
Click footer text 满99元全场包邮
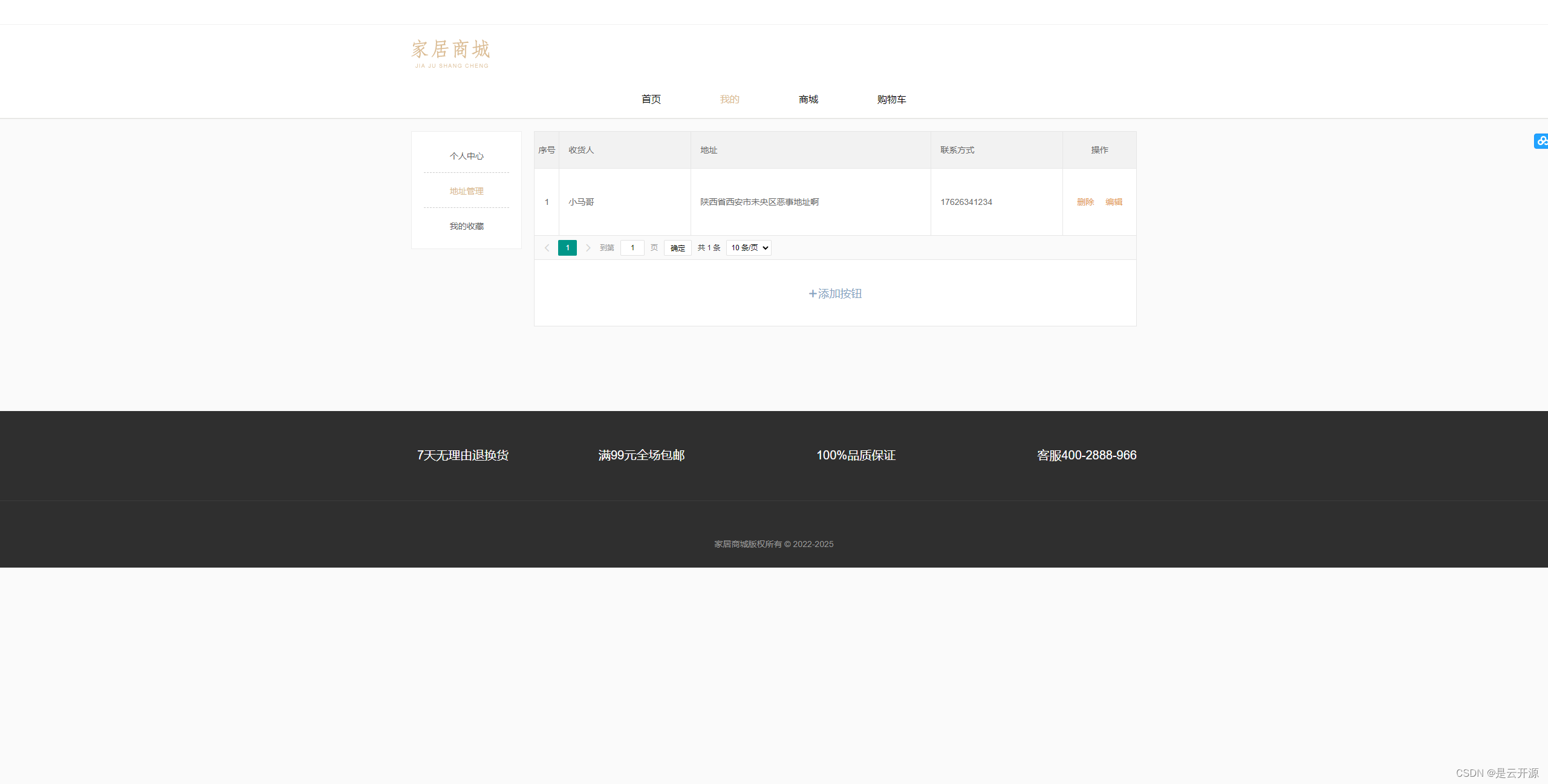pos(642,455)
